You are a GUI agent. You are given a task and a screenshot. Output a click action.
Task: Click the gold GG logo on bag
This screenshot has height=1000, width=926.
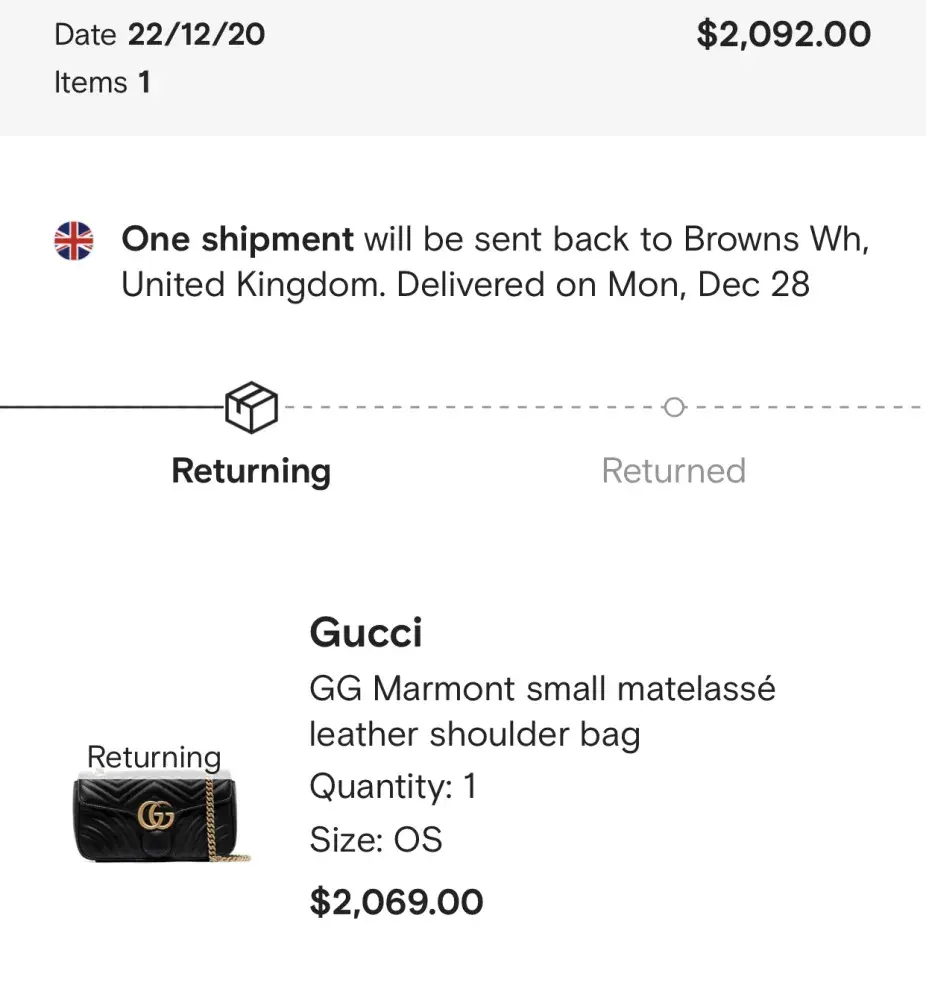(156, 816)
